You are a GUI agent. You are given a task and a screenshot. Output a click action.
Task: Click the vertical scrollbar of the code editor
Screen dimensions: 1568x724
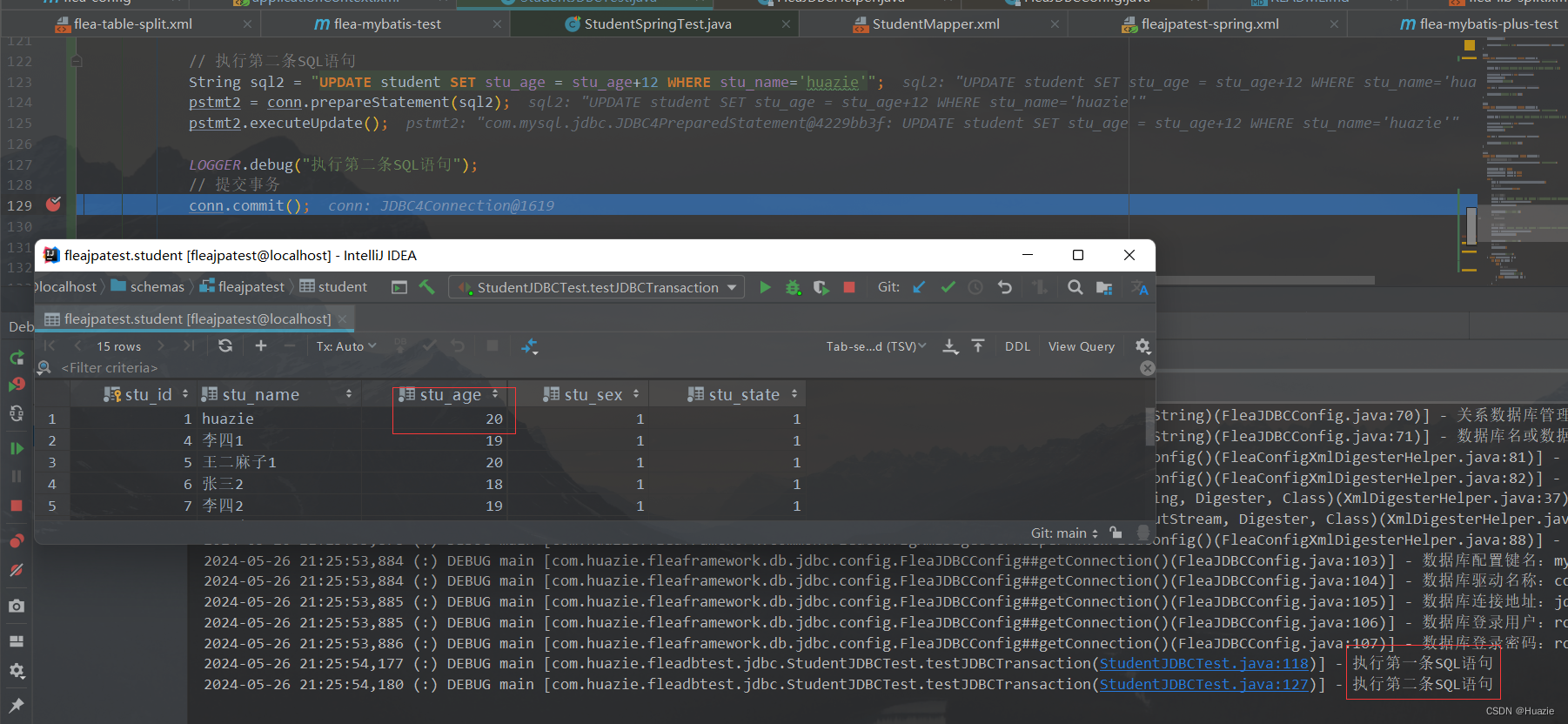pyautogui.click(x=1471, y=225)
